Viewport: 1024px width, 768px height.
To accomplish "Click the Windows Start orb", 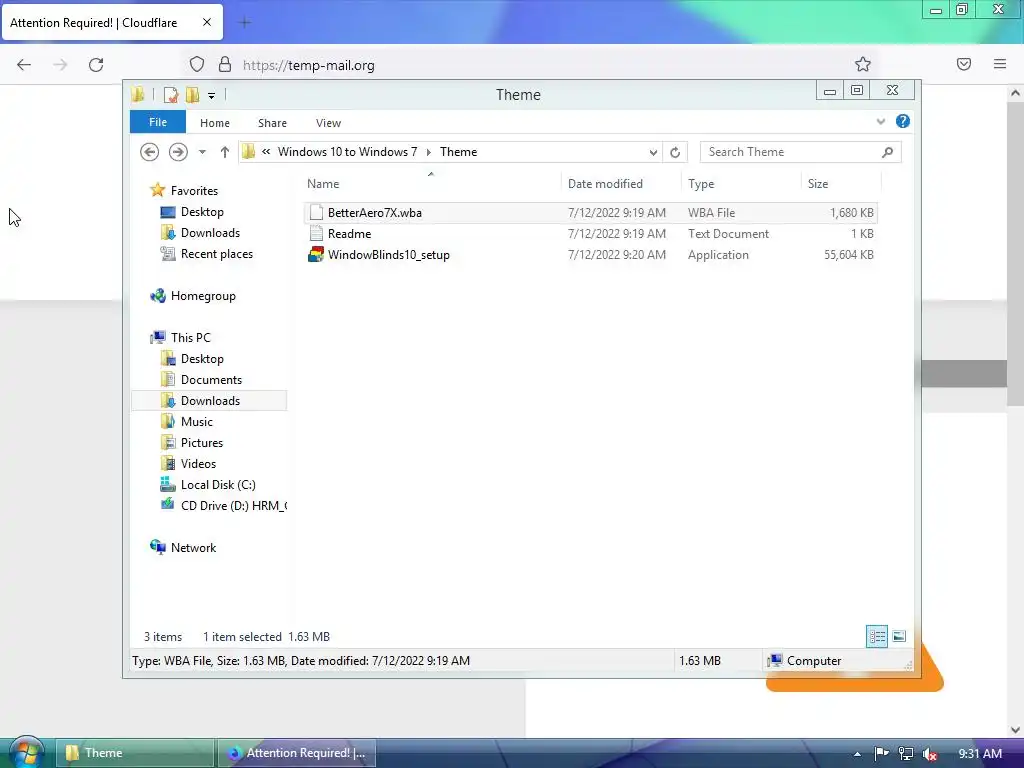I will tap(27, 754).
